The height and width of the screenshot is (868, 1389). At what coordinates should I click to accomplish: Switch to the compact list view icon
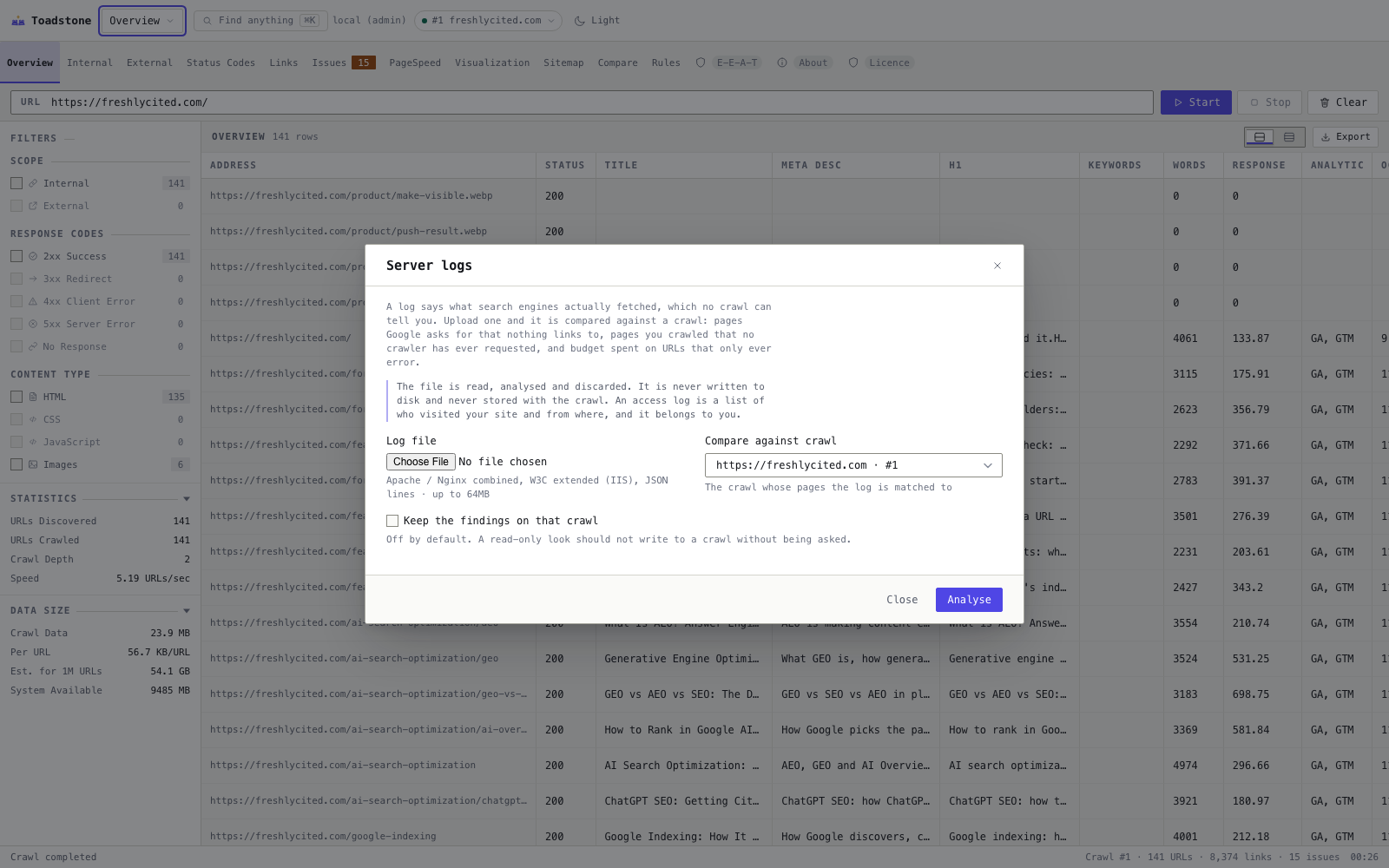[x=1289, y=137]
